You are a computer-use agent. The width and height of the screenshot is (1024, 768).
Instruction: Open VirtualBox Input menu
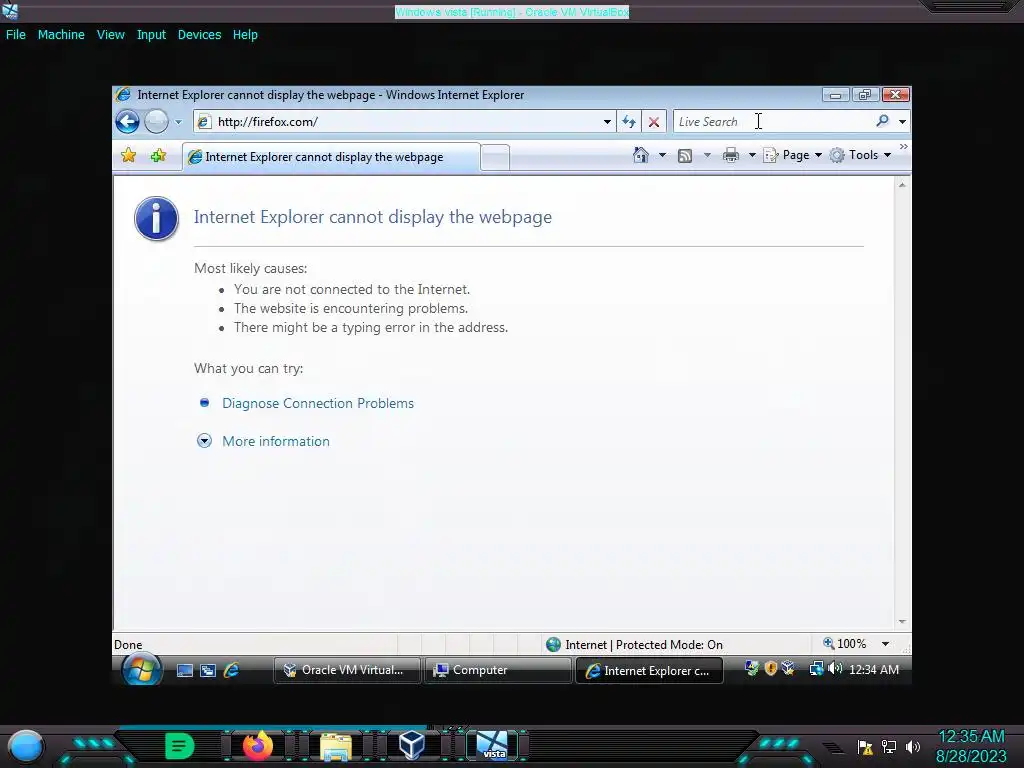pos(151,35)
